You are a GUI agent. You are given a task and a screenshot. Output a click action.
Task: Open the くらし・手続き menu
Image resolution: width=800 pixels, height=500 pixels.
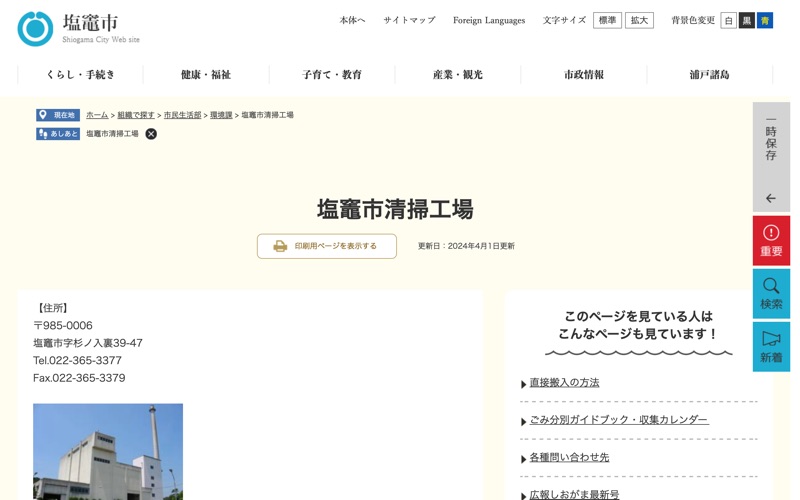(x=81, y=74)
